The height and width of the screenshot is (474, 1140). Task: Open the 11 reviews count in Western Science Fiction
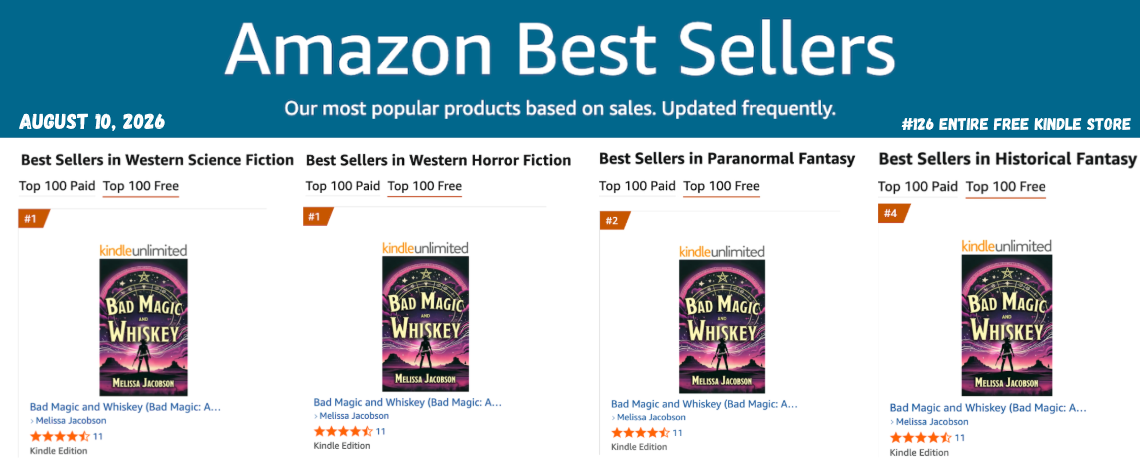pyautogui.click(x=98, y=436)
